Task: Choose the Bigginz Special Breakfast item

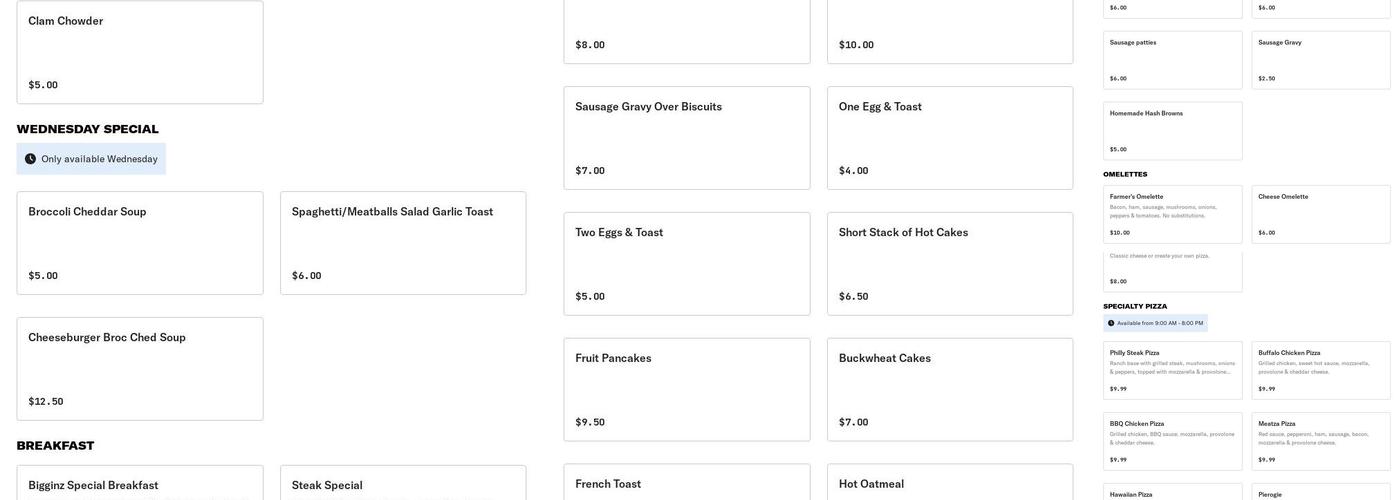Action: pos(140,484)
